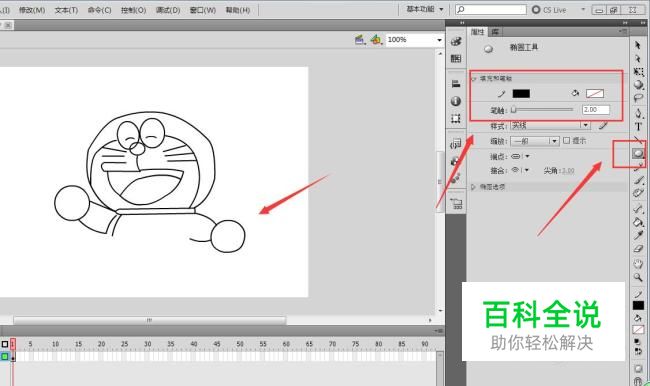Screen dimensions: 650x386
Task: Select the Zoom magnifier tool
Action: pyautogui.click(x=638, y=277)
